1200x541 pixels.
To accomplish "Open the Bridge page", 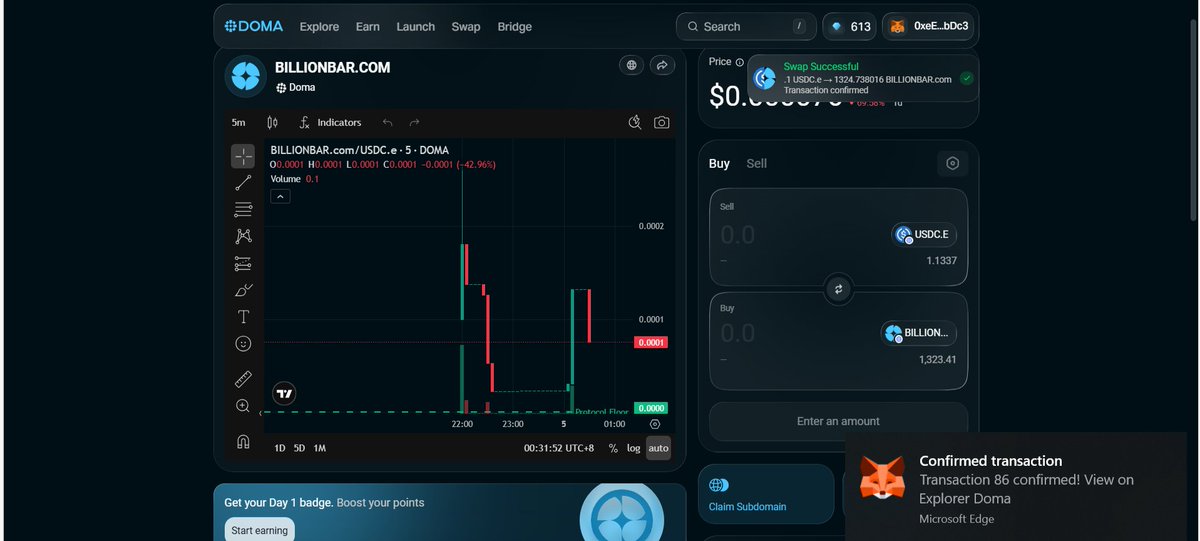I will [x=515, y=27].
